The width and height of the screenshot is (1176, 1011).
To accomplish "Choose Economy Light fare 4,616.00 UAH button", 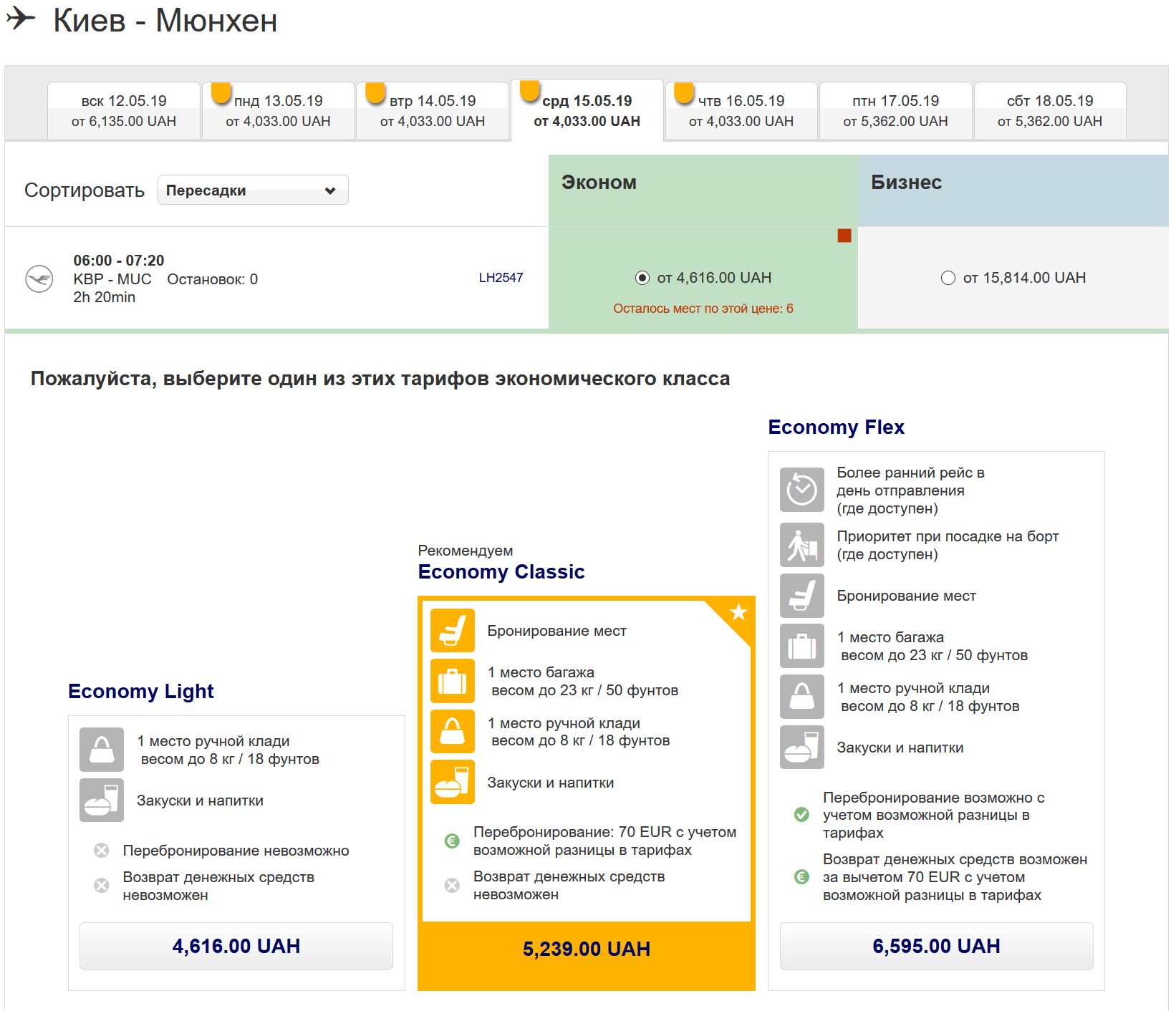I will 236,946.
